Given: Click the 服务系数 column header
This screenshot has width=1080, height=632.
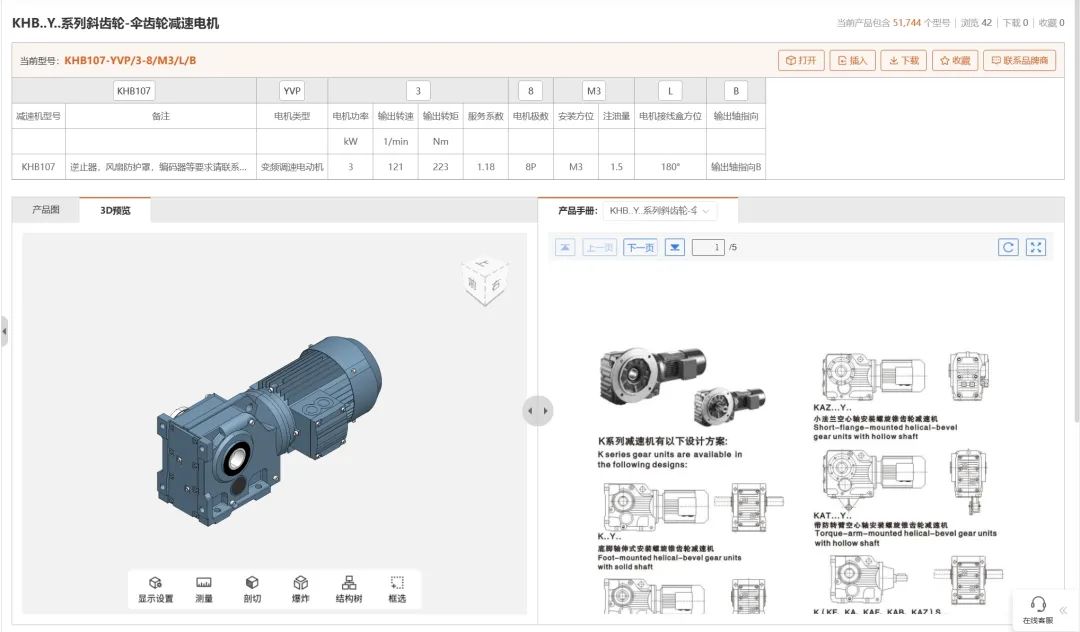Looking at the screenshot, I should click(x=486, y=116).
